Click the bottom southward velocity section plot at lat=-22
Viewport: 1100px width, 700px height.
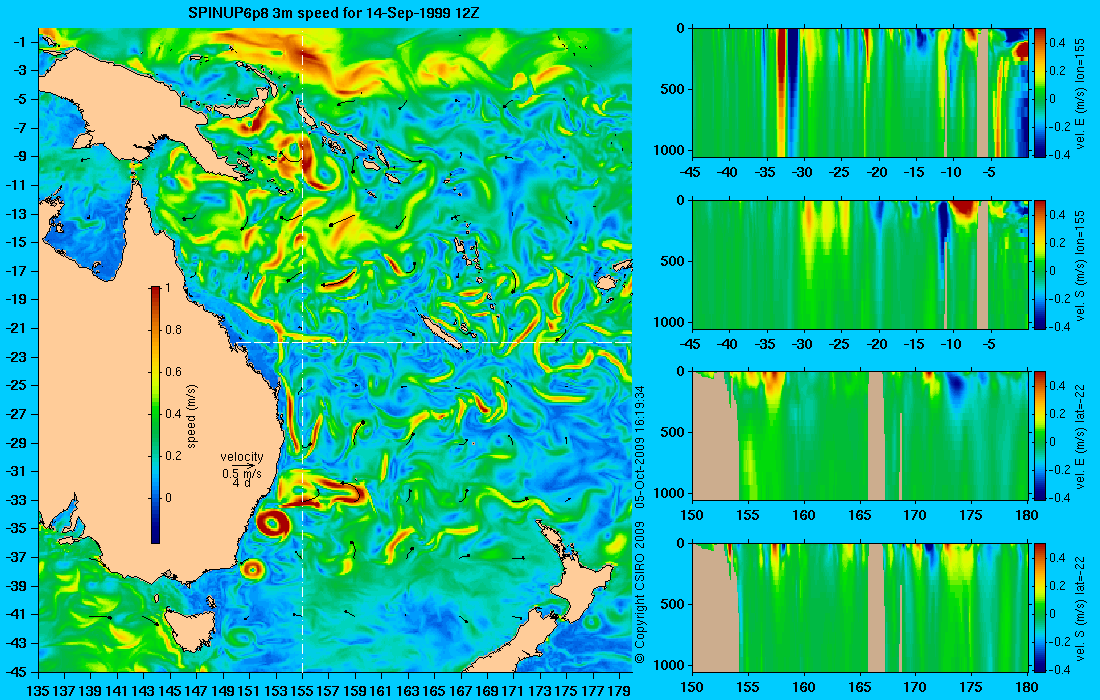[861, 607]
